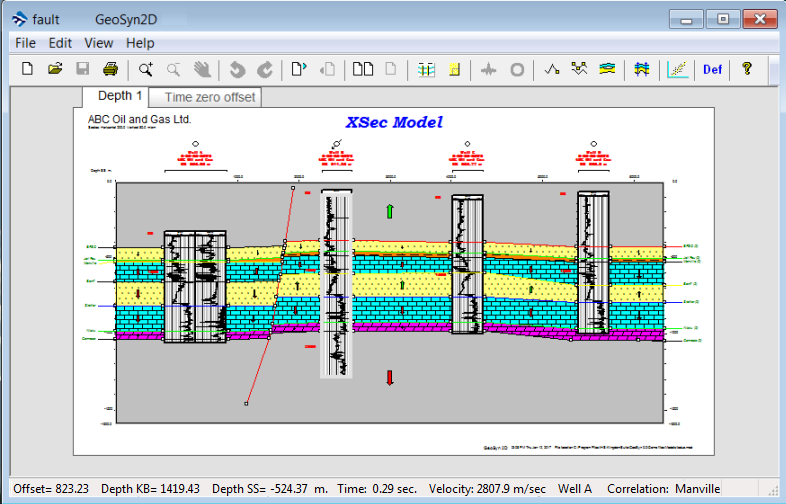The width and height of the screenshot is (786, 504).
Task: Select the Zoom in magnifier tool
Action: click(x=147, y=69)
